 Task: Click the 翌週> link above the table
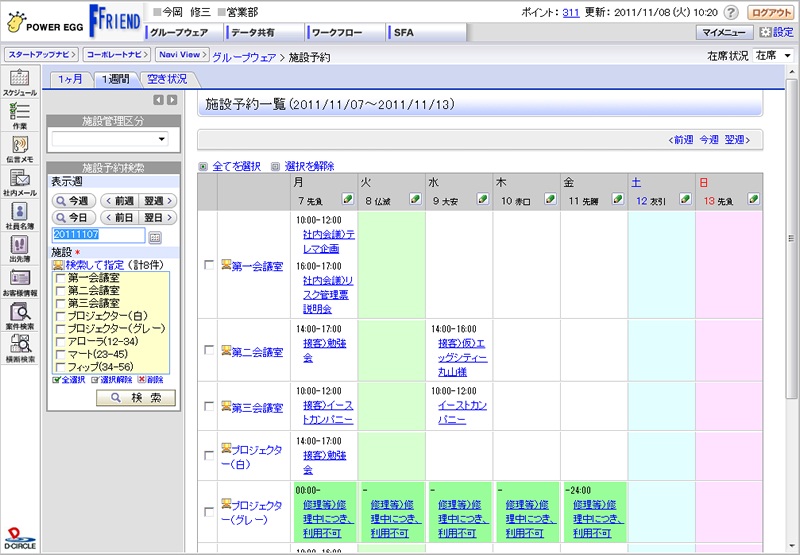click(x=737, y=140)
